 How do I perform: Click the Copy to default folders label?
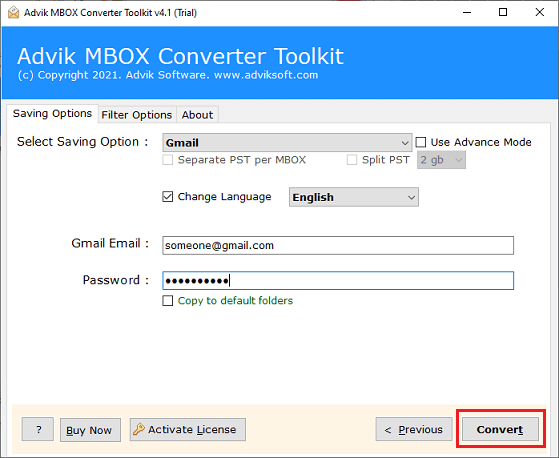pos(235,300)
